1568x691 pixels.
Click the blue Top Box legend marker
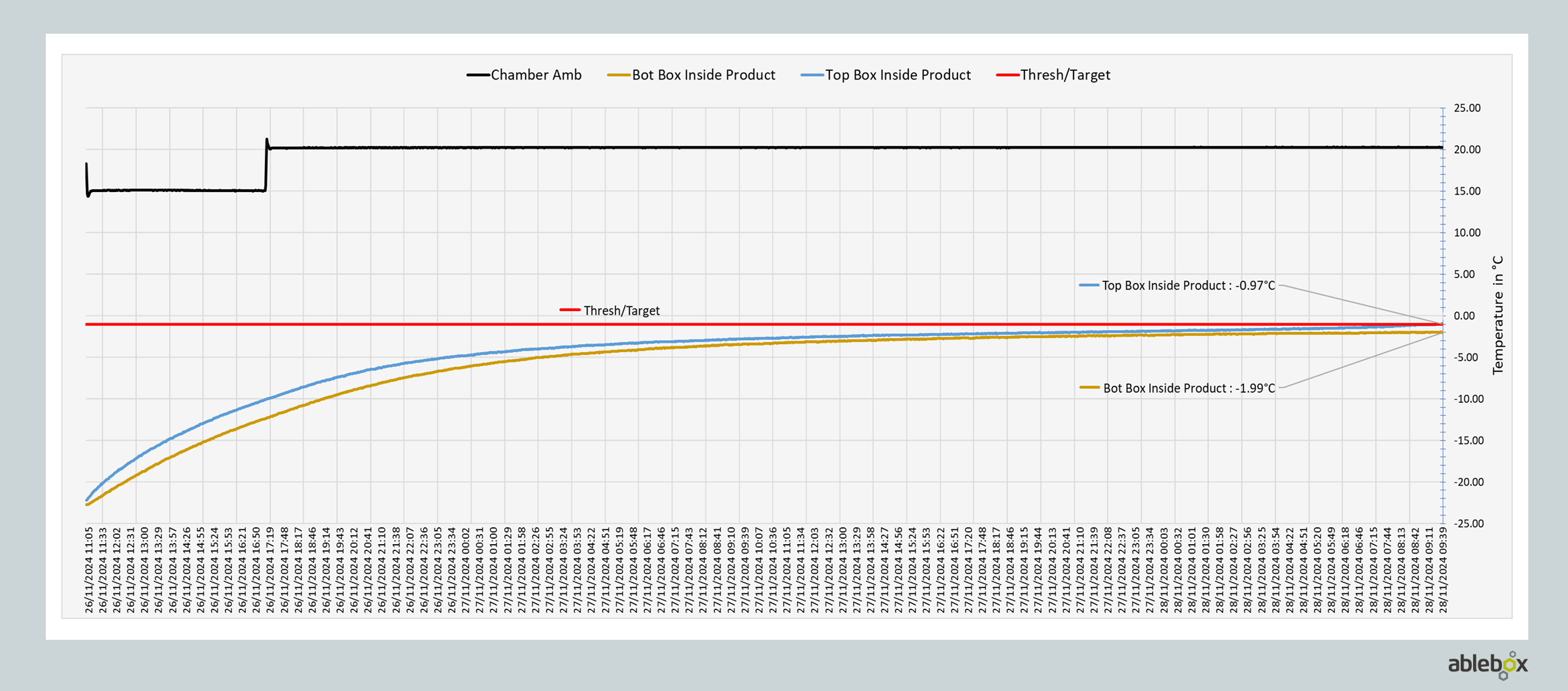pyautogui.click(x=811, y=75)
